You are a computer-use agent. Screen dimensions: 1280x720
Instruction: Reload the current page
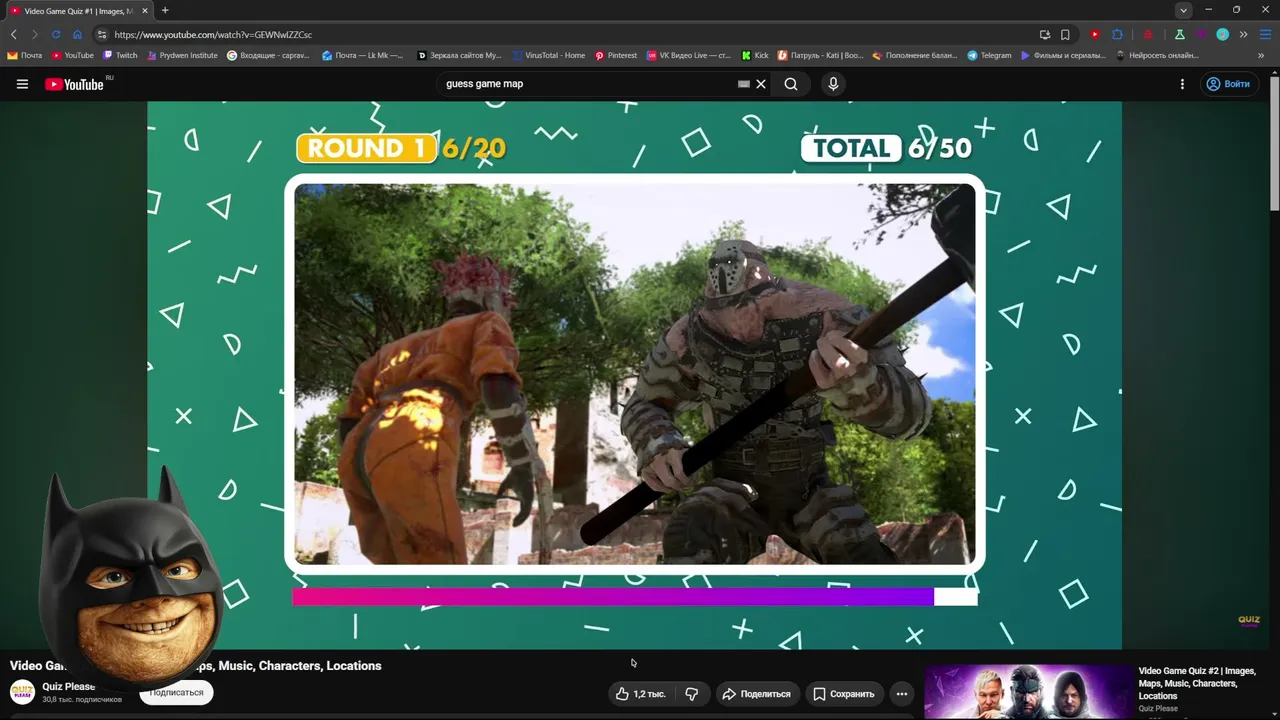(x=56, y=34)
